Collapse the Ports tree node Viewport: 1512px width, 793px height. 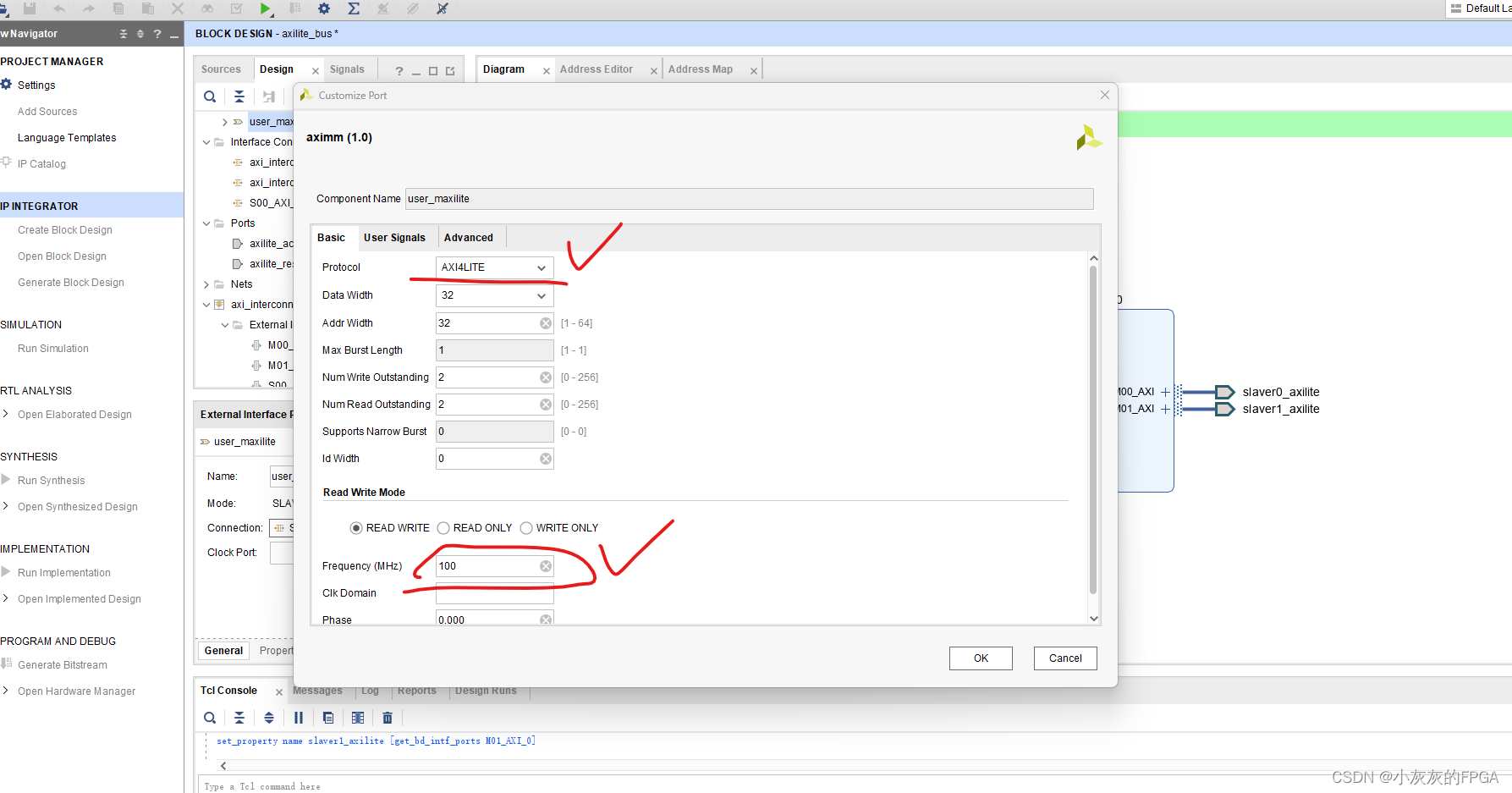(x=206, y=223)
